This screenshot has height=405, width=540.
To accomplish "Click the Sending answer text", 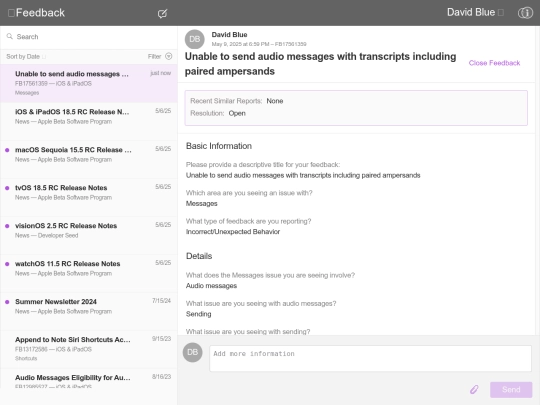I will pyautogui.click(x=199, y=314).
